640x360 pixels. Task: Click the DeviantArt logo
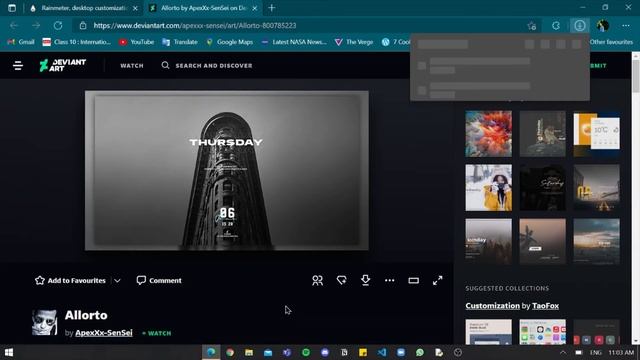(62, 65)
